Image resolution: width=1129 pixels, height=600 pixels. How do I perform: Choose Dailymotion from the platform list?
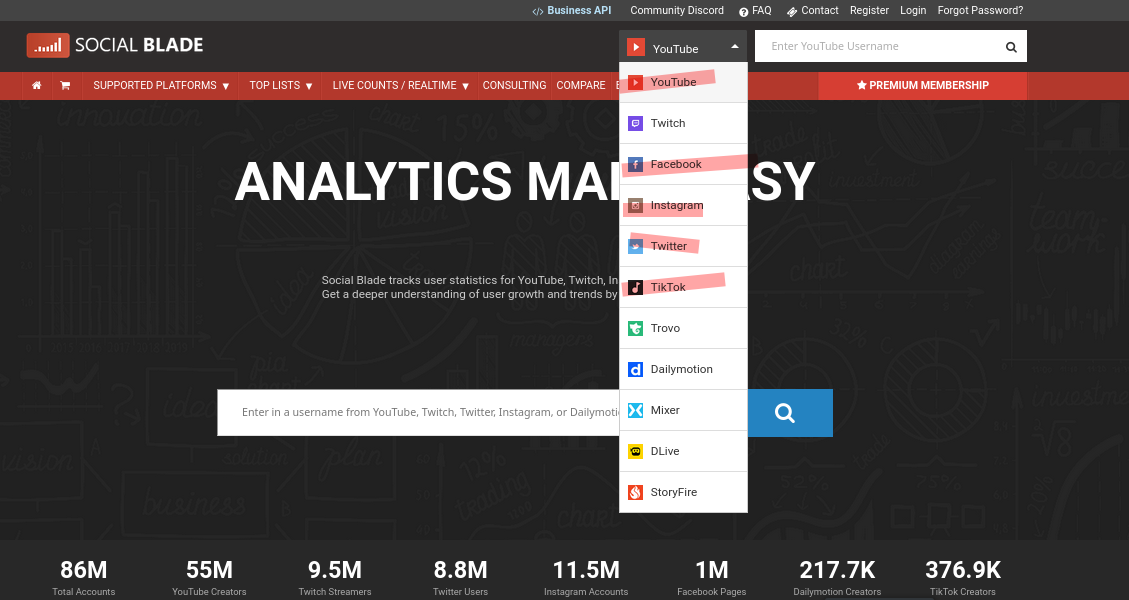click(683, 370)
